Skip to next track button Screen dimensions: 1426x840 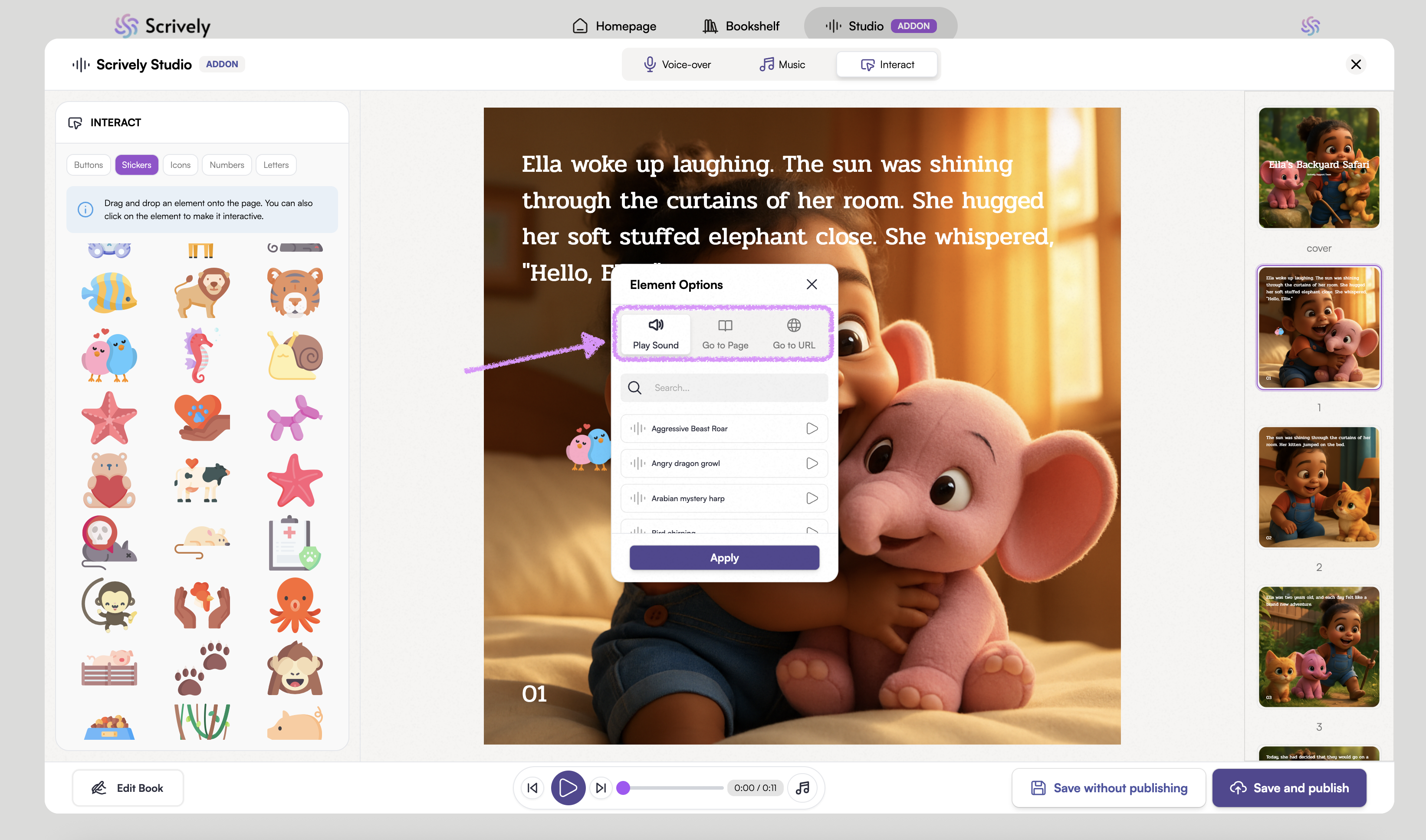[x=601, y=787]
